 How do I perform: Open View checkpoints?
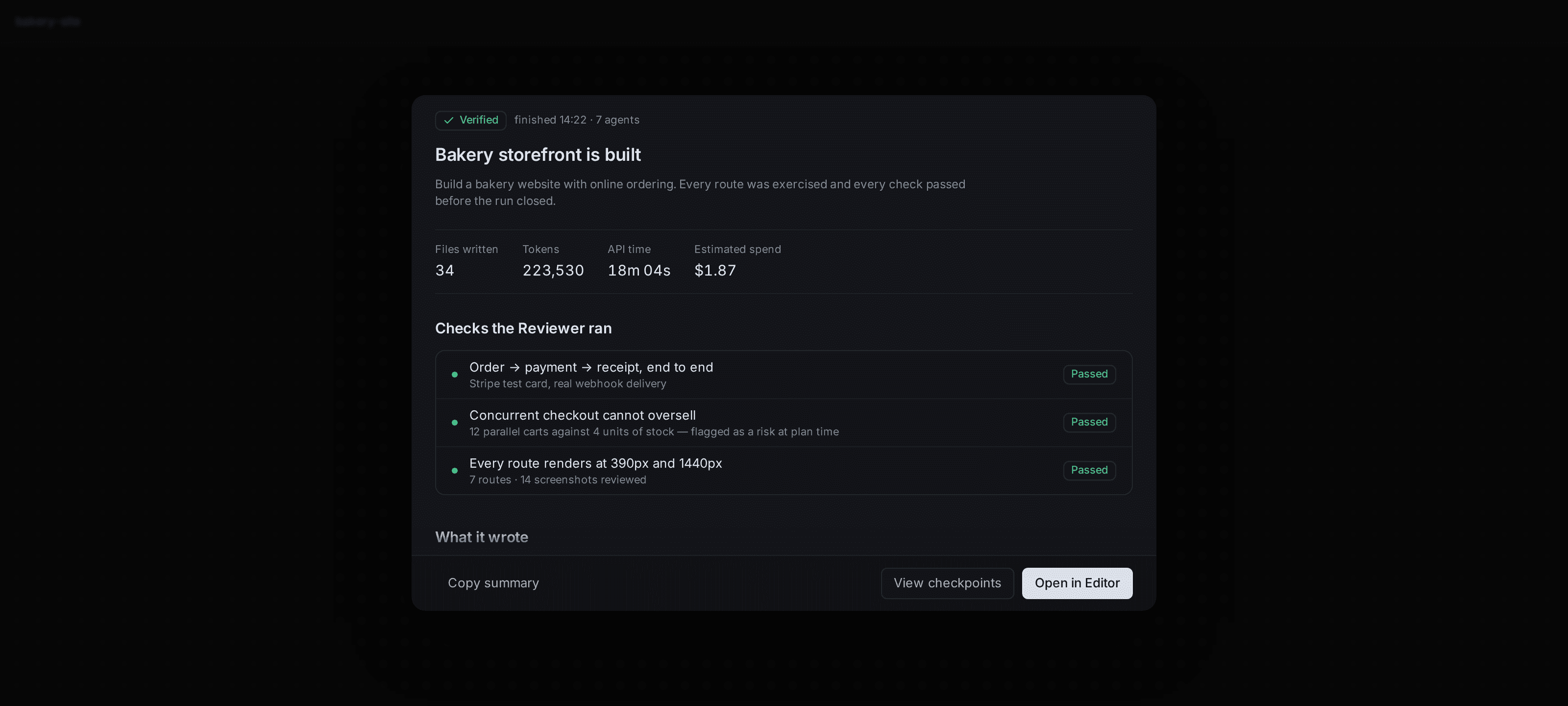coord(947,583)
